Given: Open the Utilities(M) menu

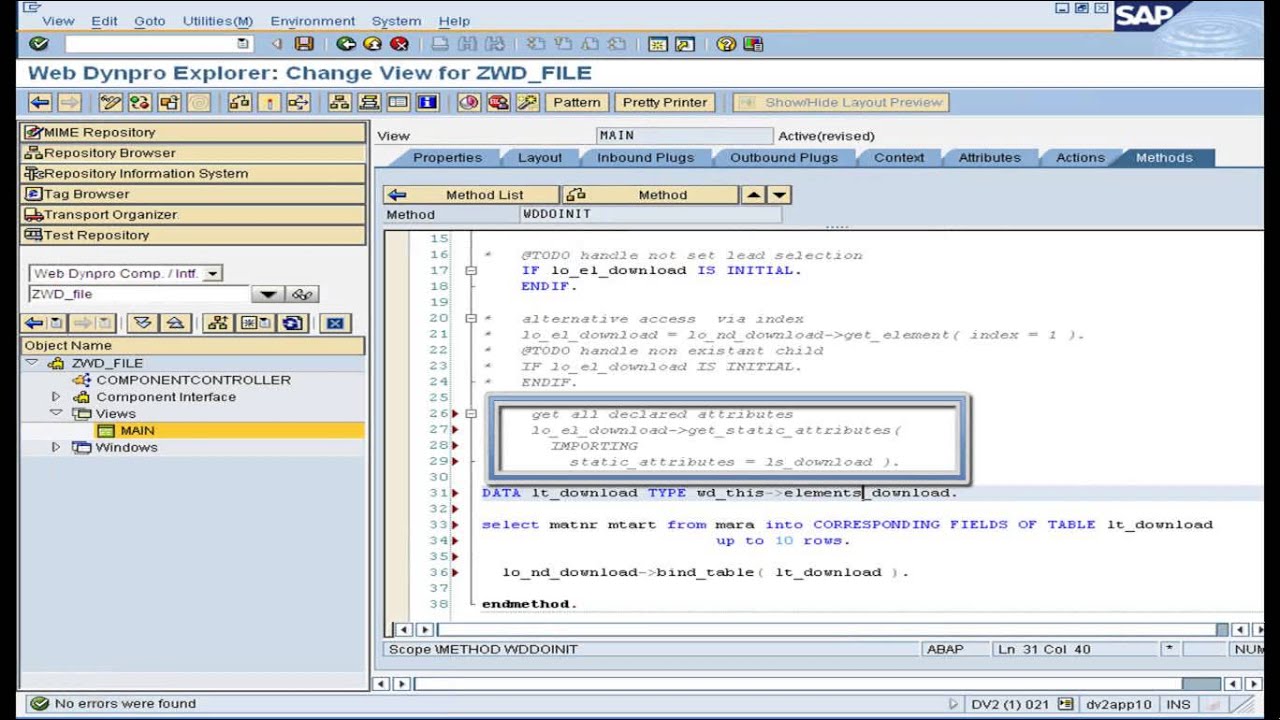Looking at the screenshot, I should tap(217, 20).
